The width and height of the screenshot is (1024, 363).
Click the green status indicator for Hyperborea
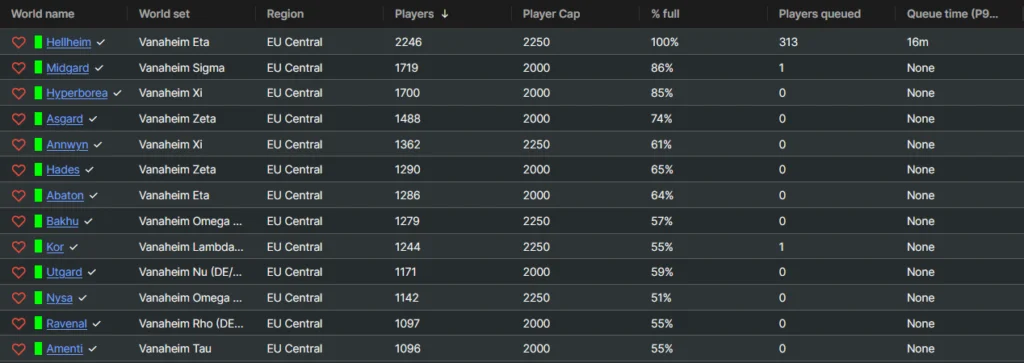point(39,93)
